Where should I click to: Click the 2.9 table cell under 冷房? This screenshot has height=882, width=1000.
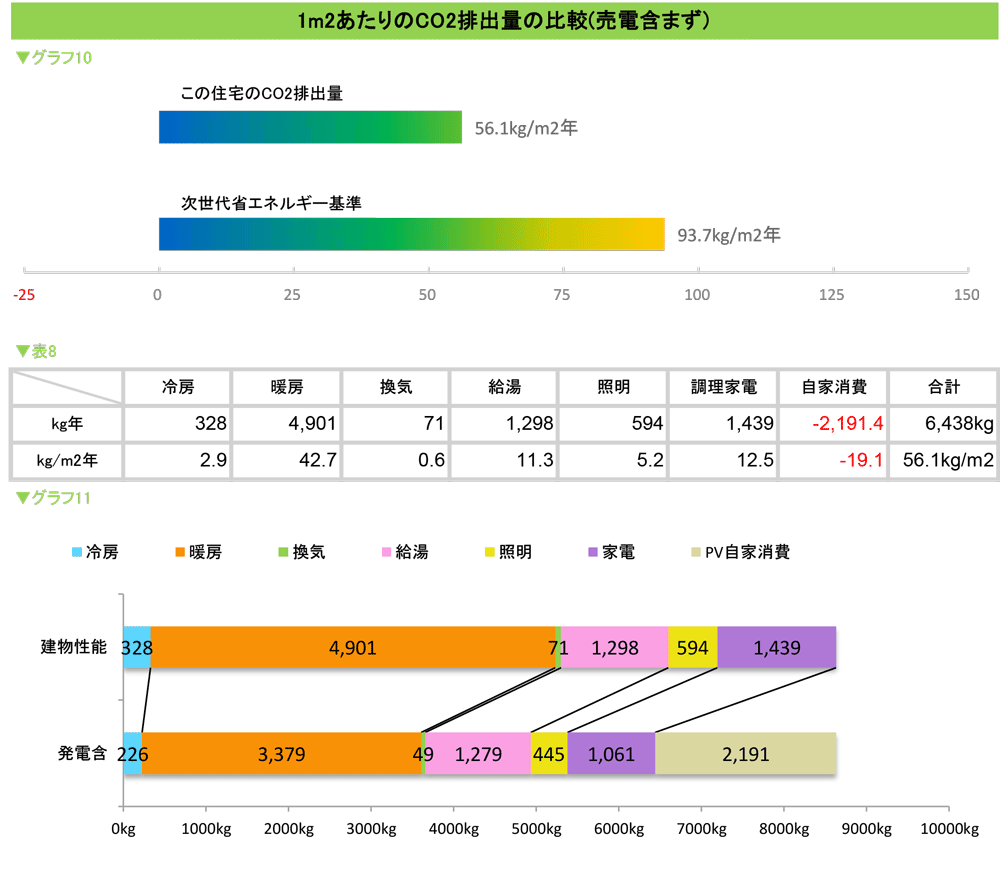[178, 460]
